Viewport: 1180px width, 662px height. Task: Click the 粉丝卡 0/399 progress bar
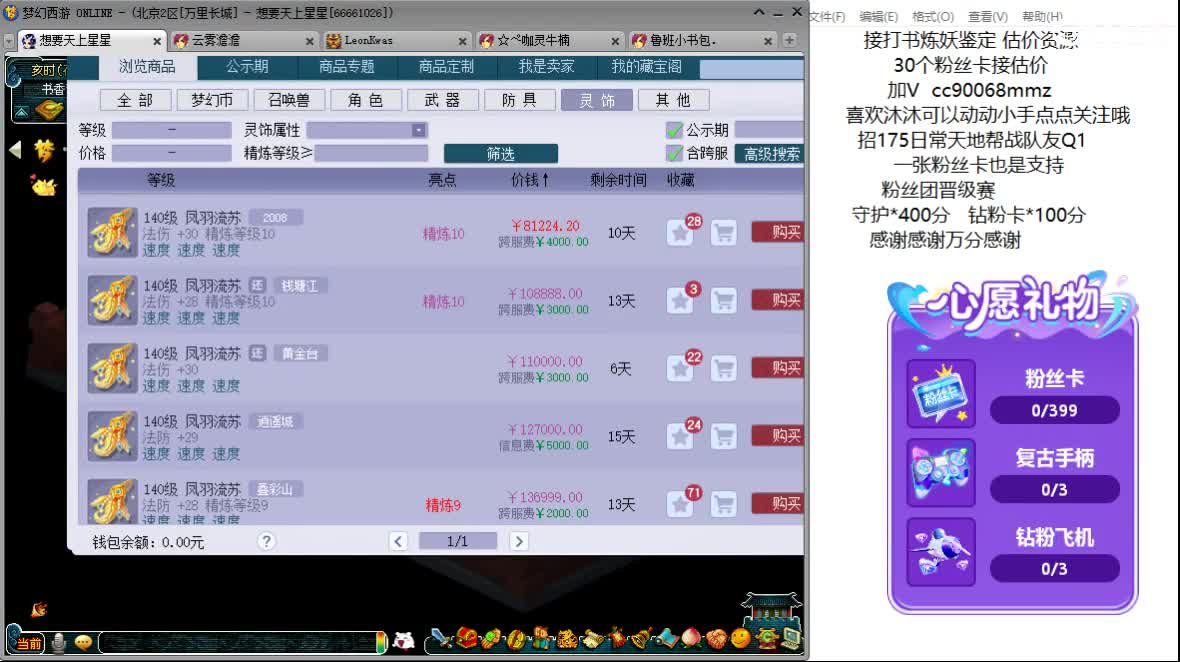coord(1055,410)
